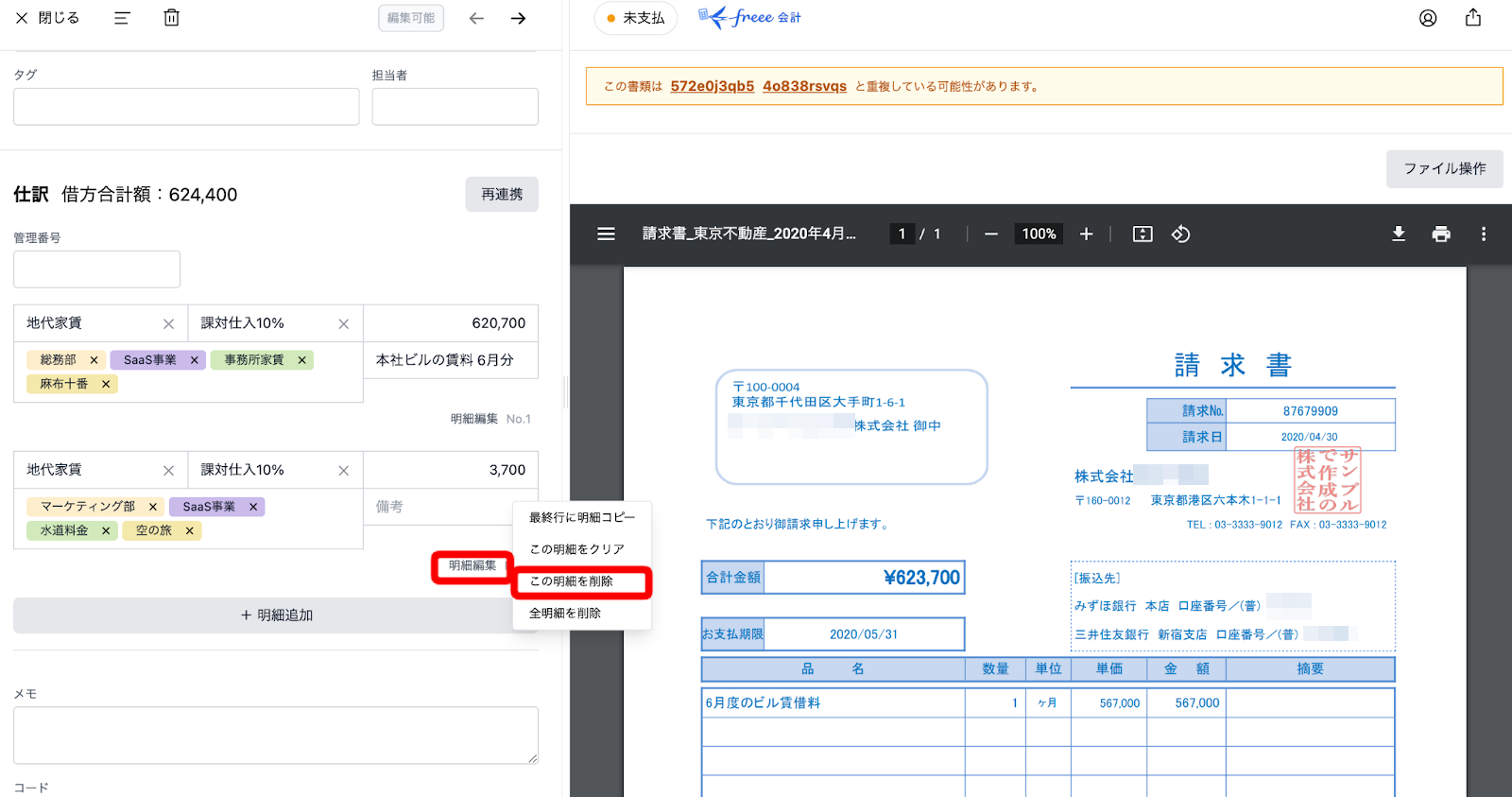Click the share/export icon at top right
The height and width of the screenshot is (797, 1512).
(x=1473, y=18)
